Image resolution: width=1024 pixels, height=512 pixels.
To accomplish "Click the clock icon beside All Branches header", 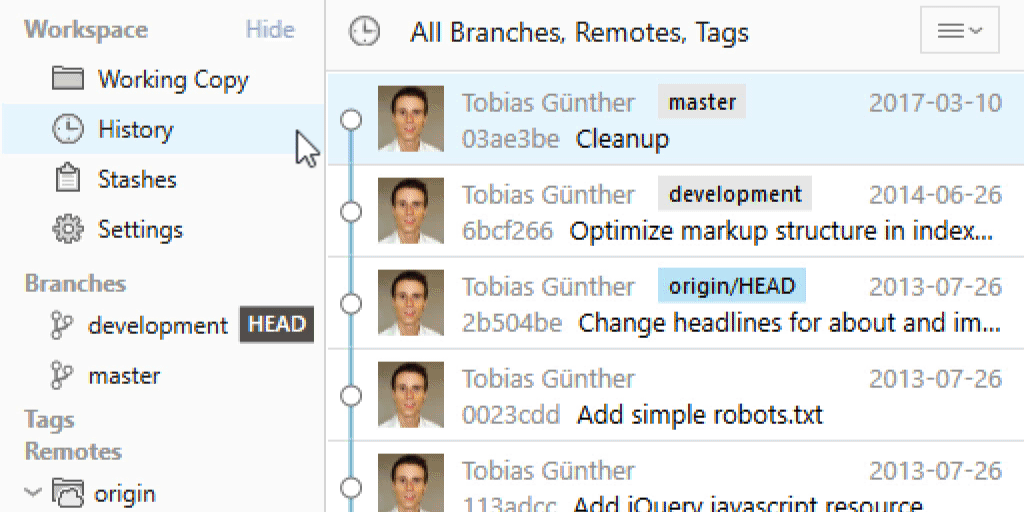I will coord(364,32).
